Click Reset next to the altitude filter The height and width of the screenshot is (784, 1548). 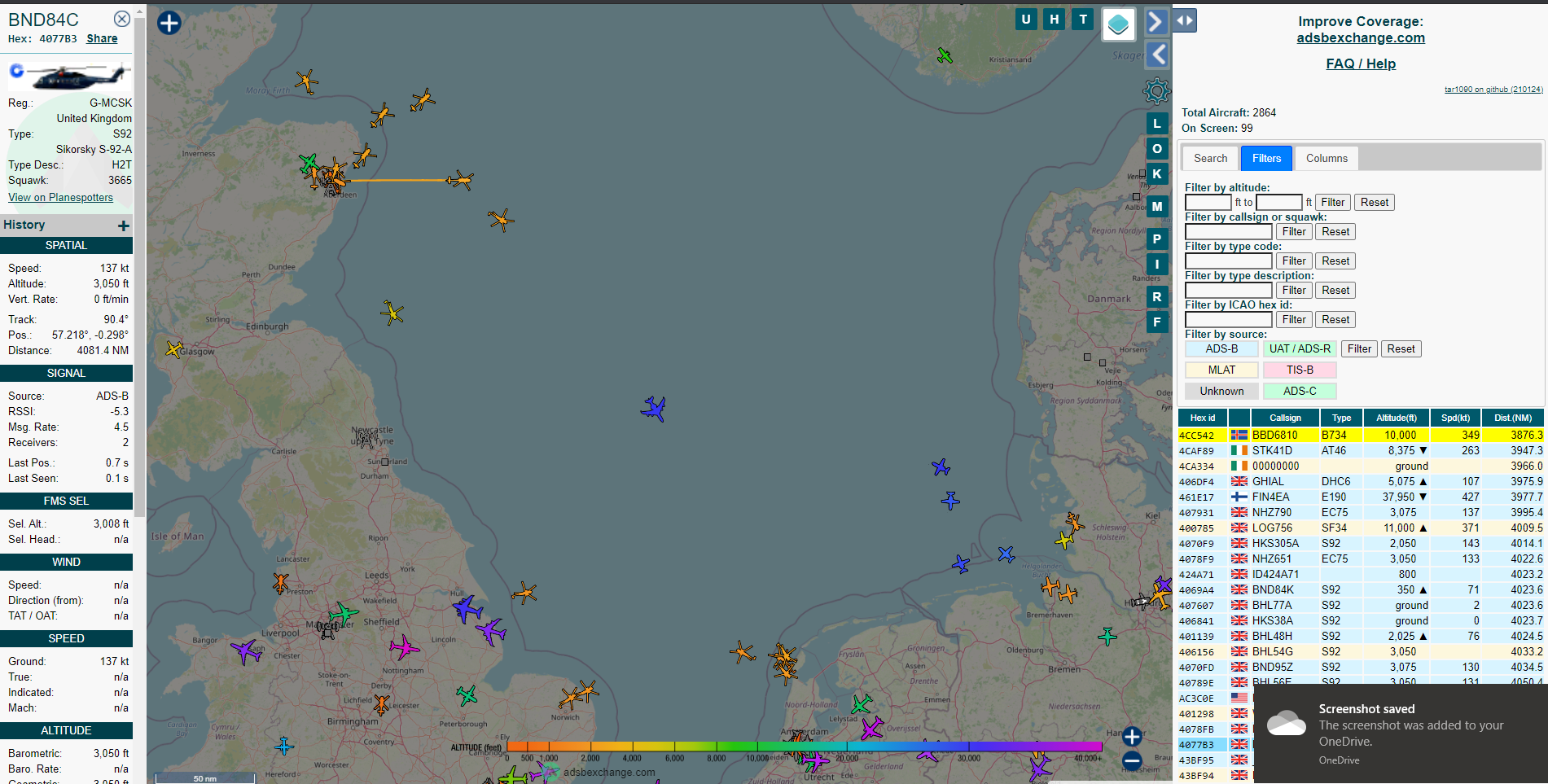tap(1375, 203)
